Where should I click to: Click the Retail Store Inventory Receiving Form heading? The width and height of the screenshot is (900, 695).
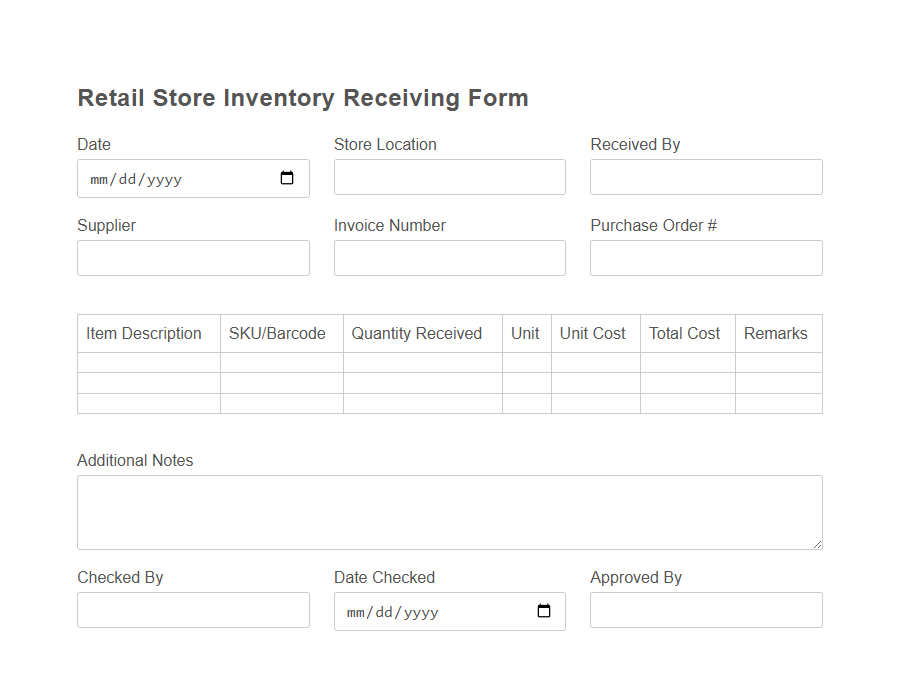coord(303,97)
